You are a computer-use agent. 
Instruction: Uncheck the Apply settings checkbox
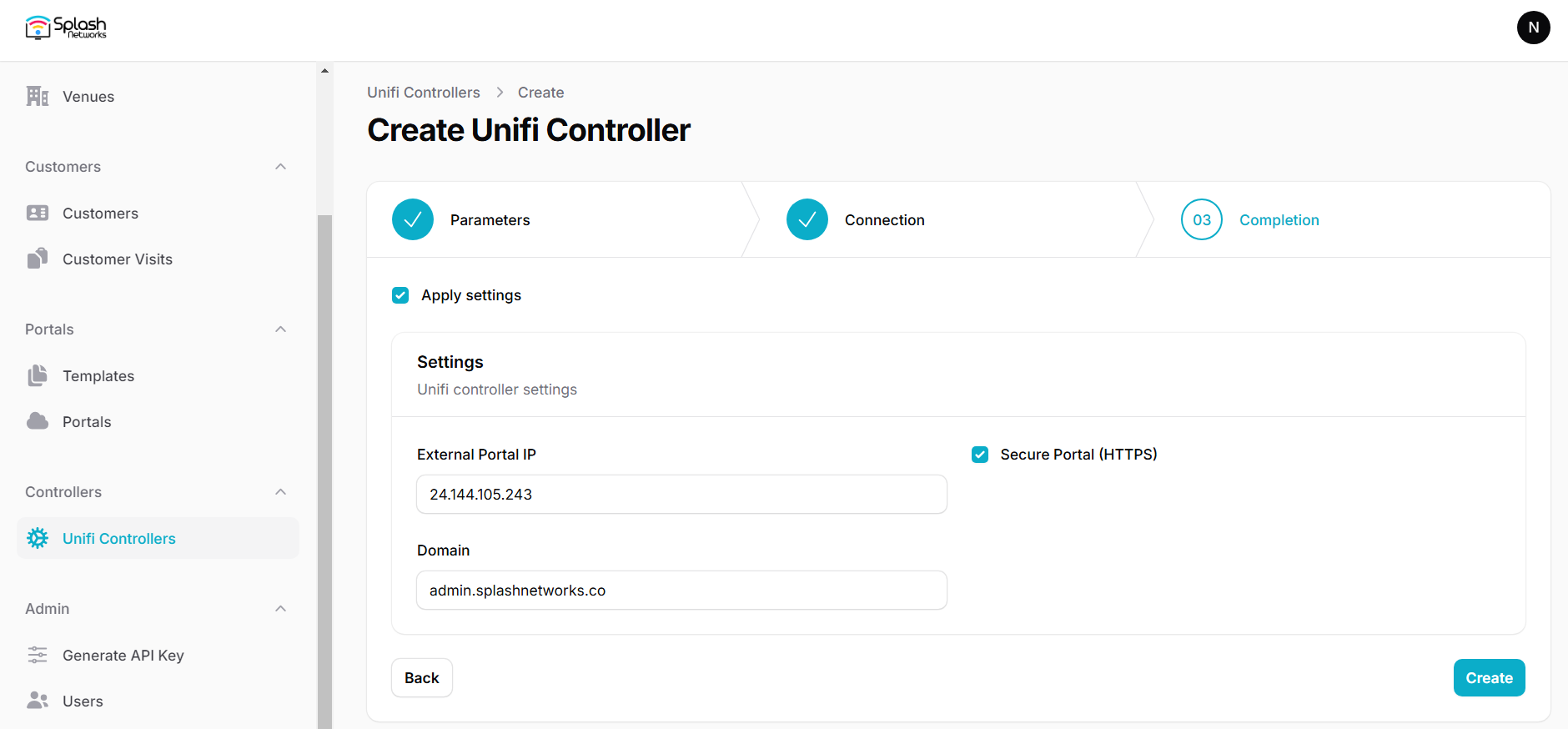click(x=400, y=295)
